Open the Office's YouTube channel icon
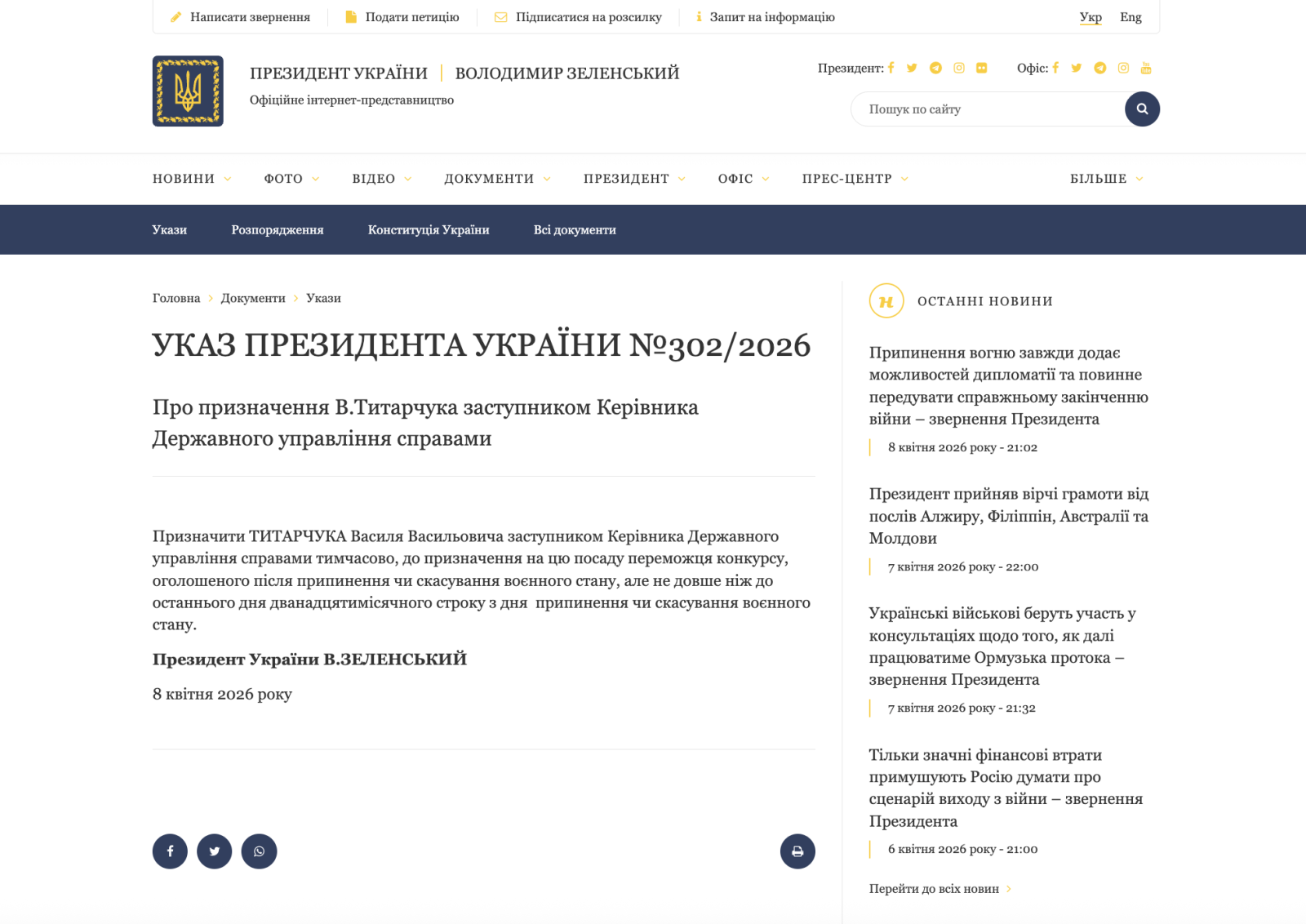The width and height of the screenshot is (1306, 924). 1146,68
